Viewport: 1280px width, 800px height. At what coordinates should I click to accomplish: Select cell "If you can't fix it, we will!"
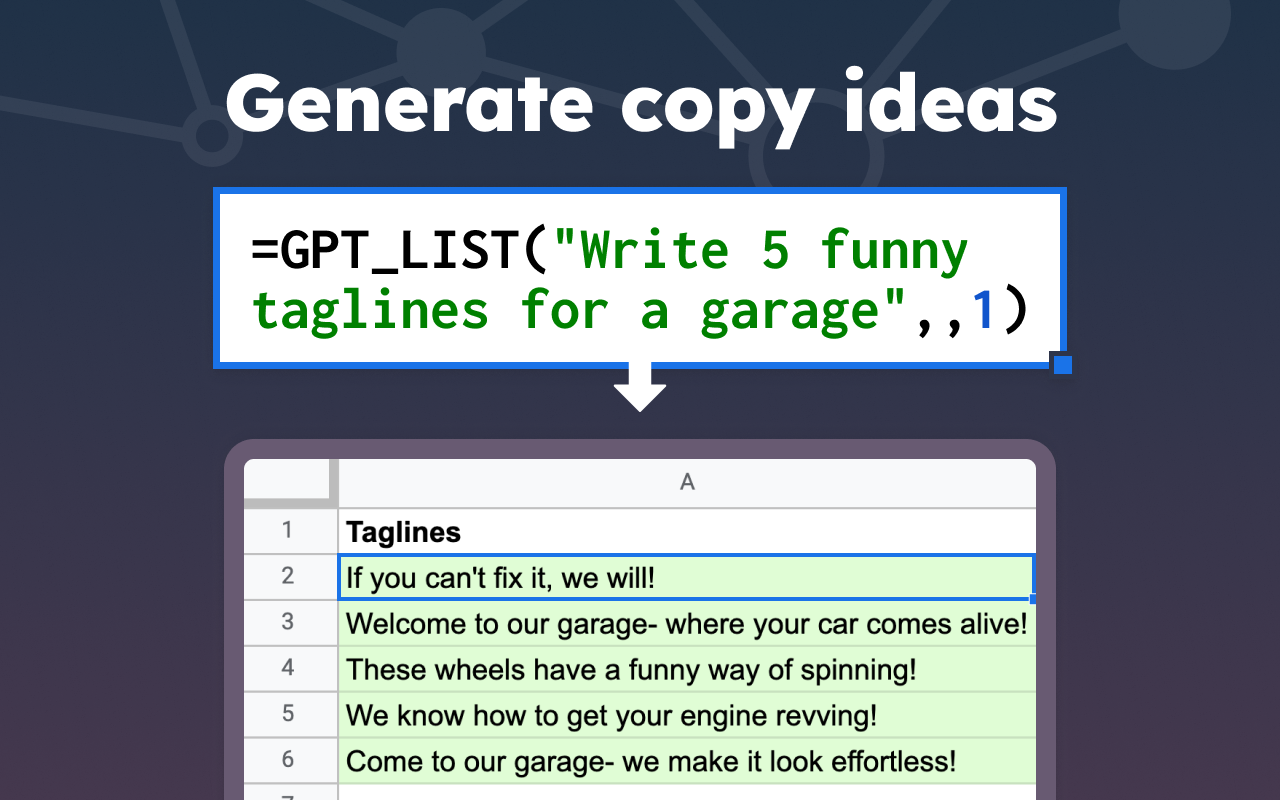[x=686, y=577]
